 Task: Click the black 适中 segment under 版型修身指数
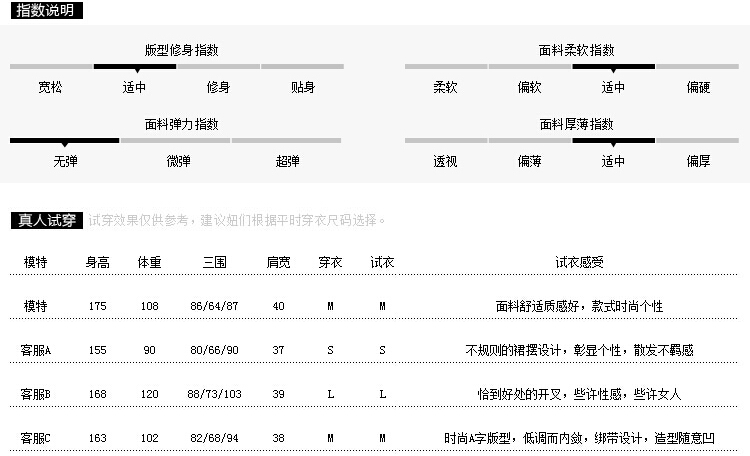pos(135,67)
